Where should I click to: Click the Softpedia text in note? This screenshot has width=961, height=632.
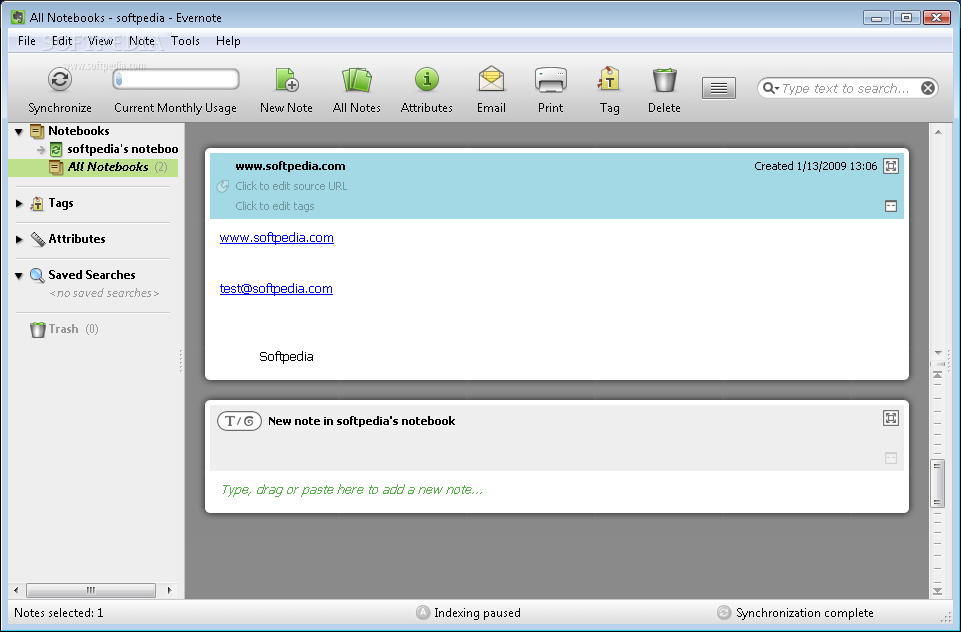[x=286, y=357]
